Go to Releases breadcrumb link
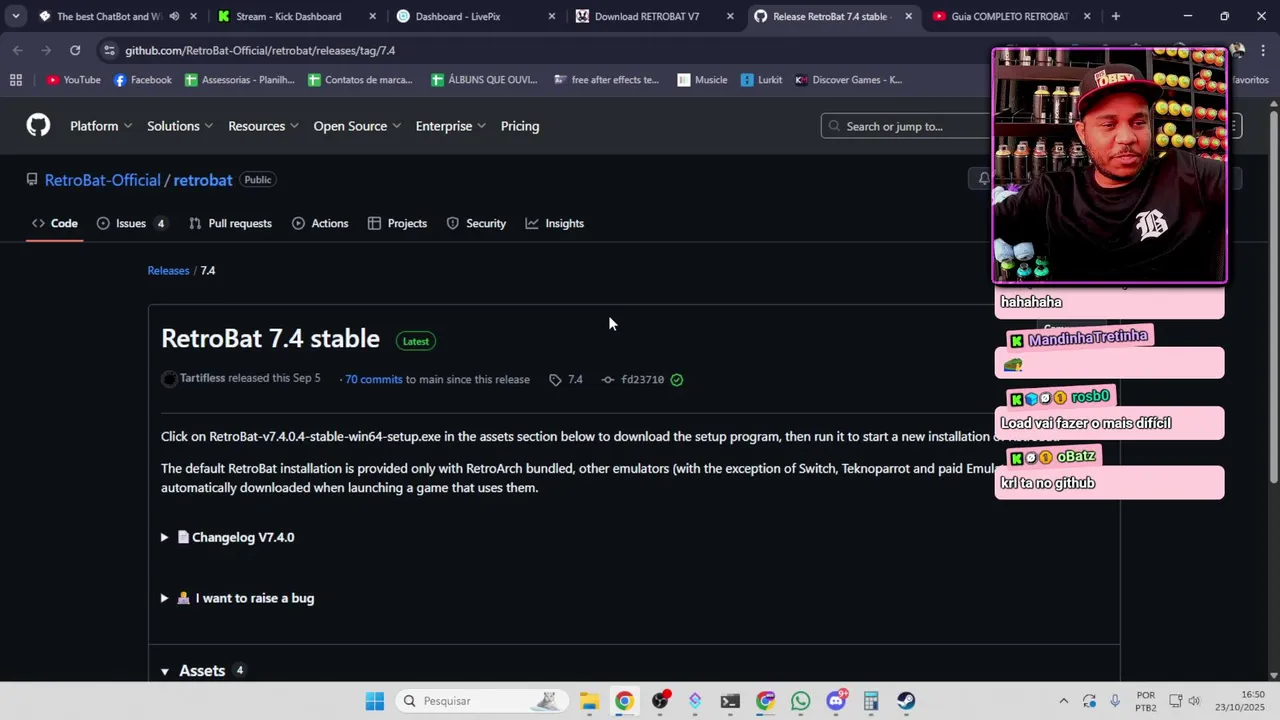The width and height of the screenshot is (1280, 720). (x=168, y=271)
